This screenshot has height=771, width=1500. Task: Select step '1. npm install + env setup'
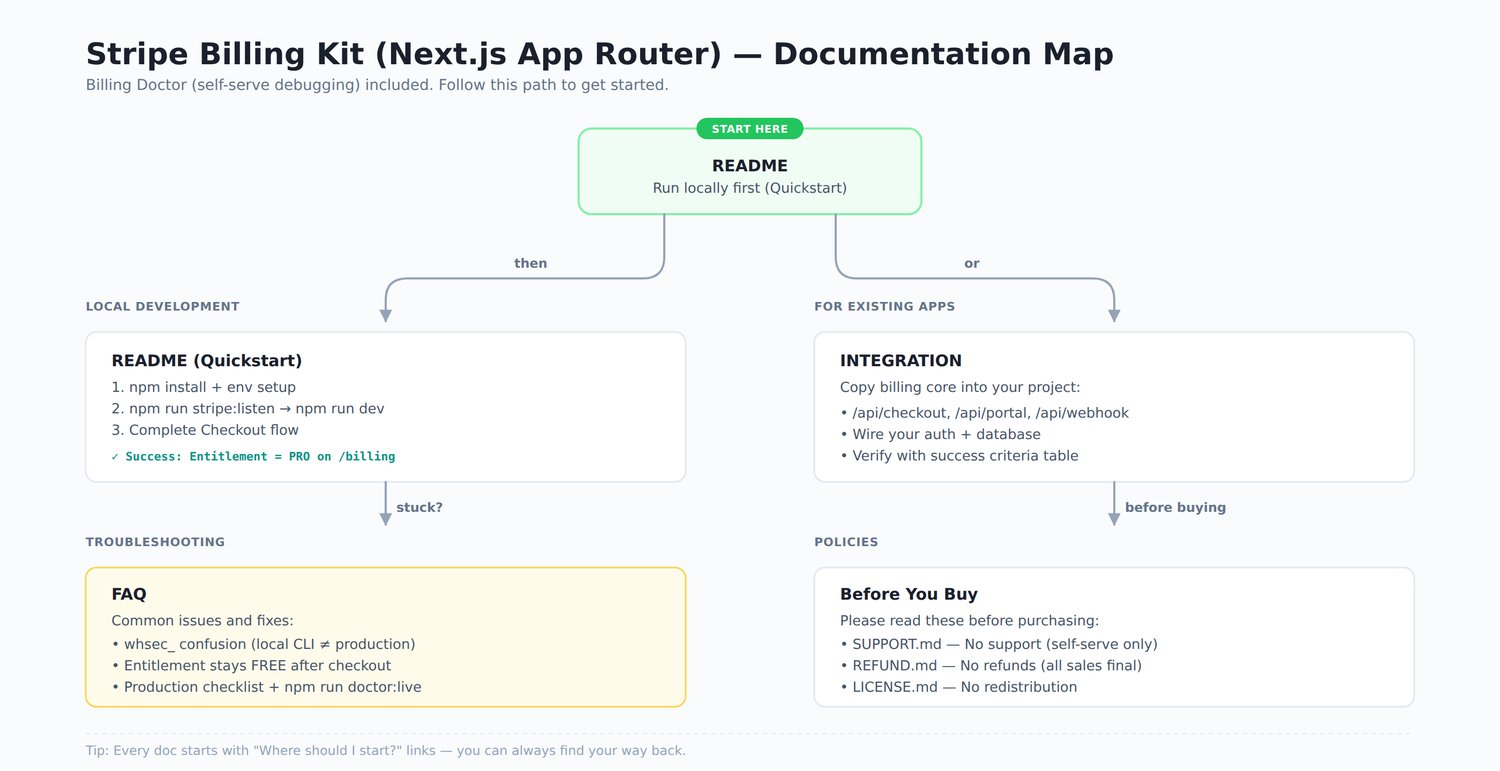(x=204, y=387)
